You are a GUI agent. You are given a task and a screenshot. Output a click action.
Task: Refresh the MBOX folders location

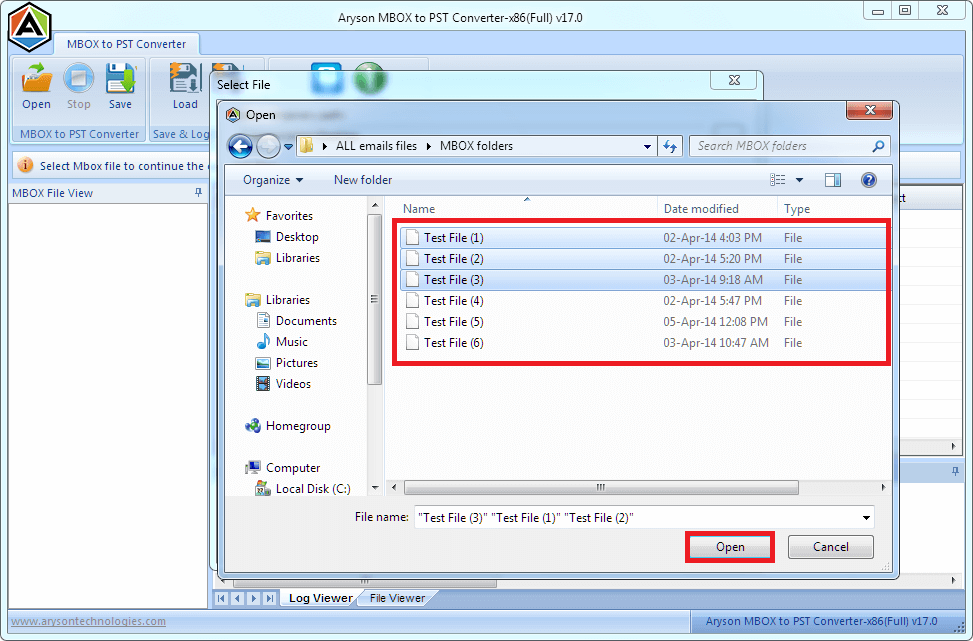670,146
